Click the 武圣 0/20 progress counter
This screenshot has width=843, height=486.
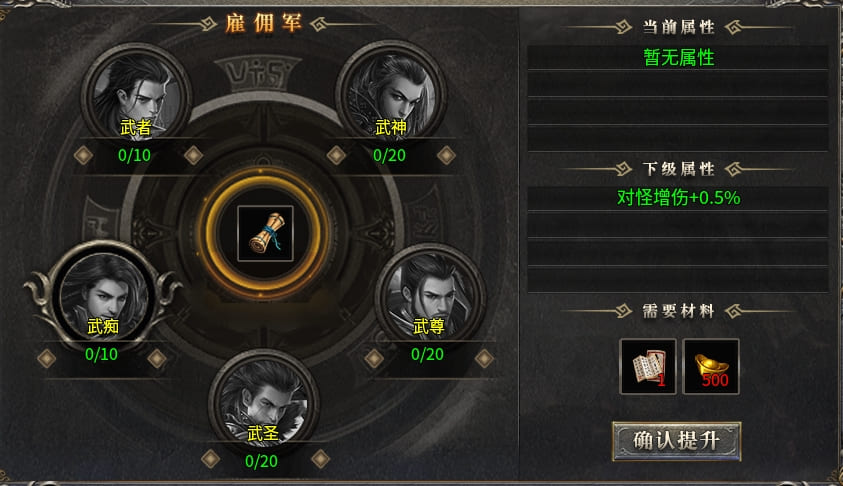click(261, 461)
